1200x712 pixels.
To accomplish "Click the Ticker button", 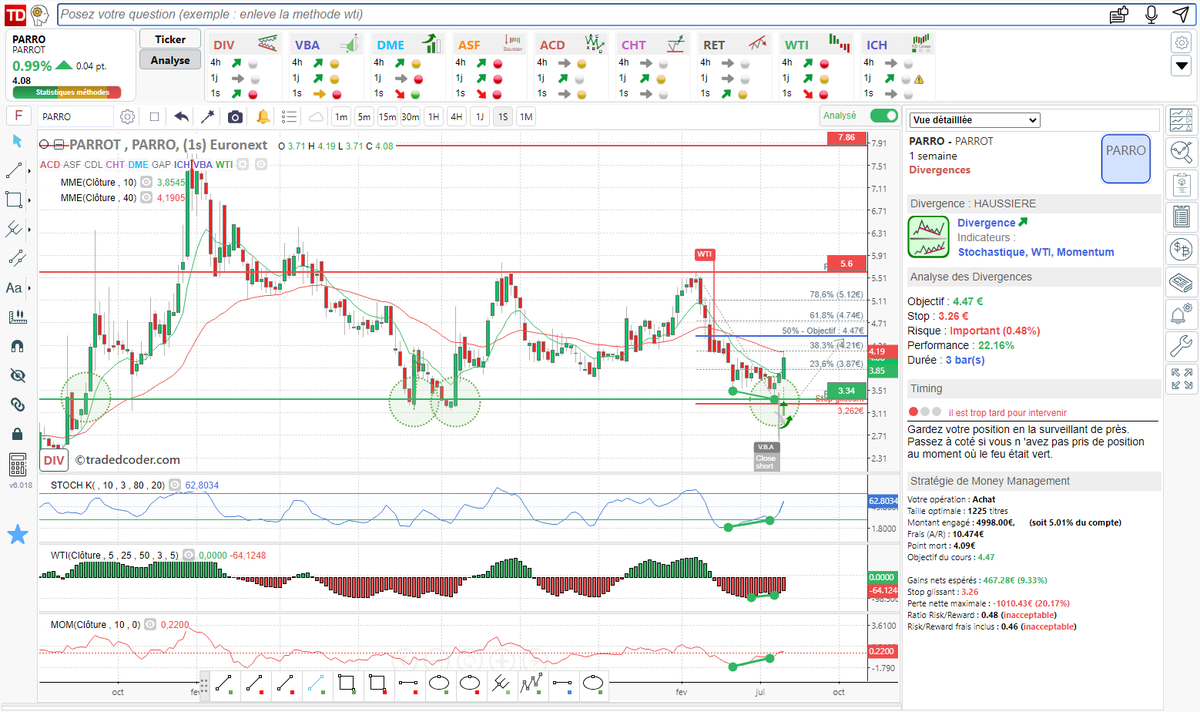I will pyautogui.click(x=170, y=39).
